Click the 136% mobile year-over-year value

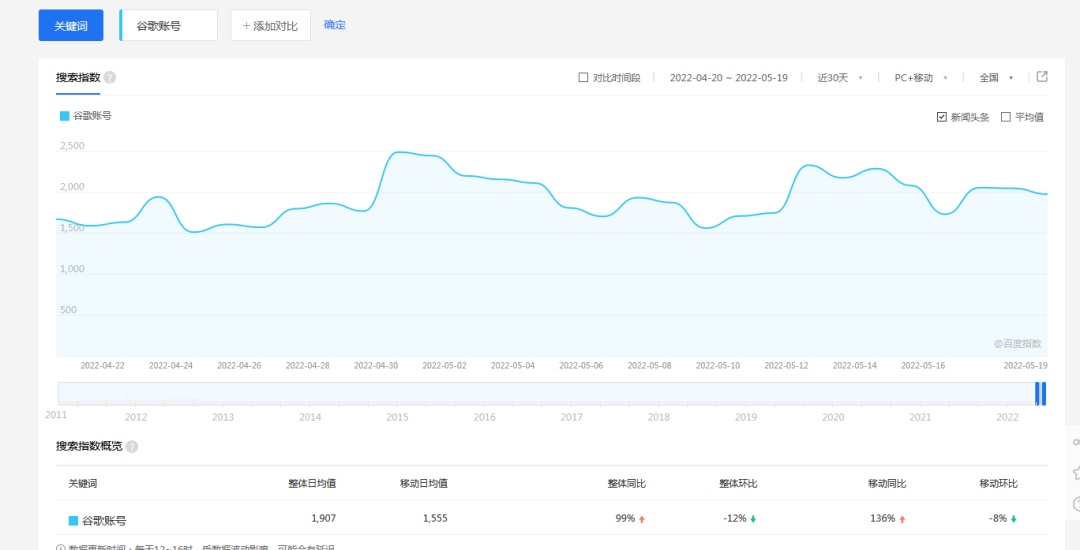883,518
